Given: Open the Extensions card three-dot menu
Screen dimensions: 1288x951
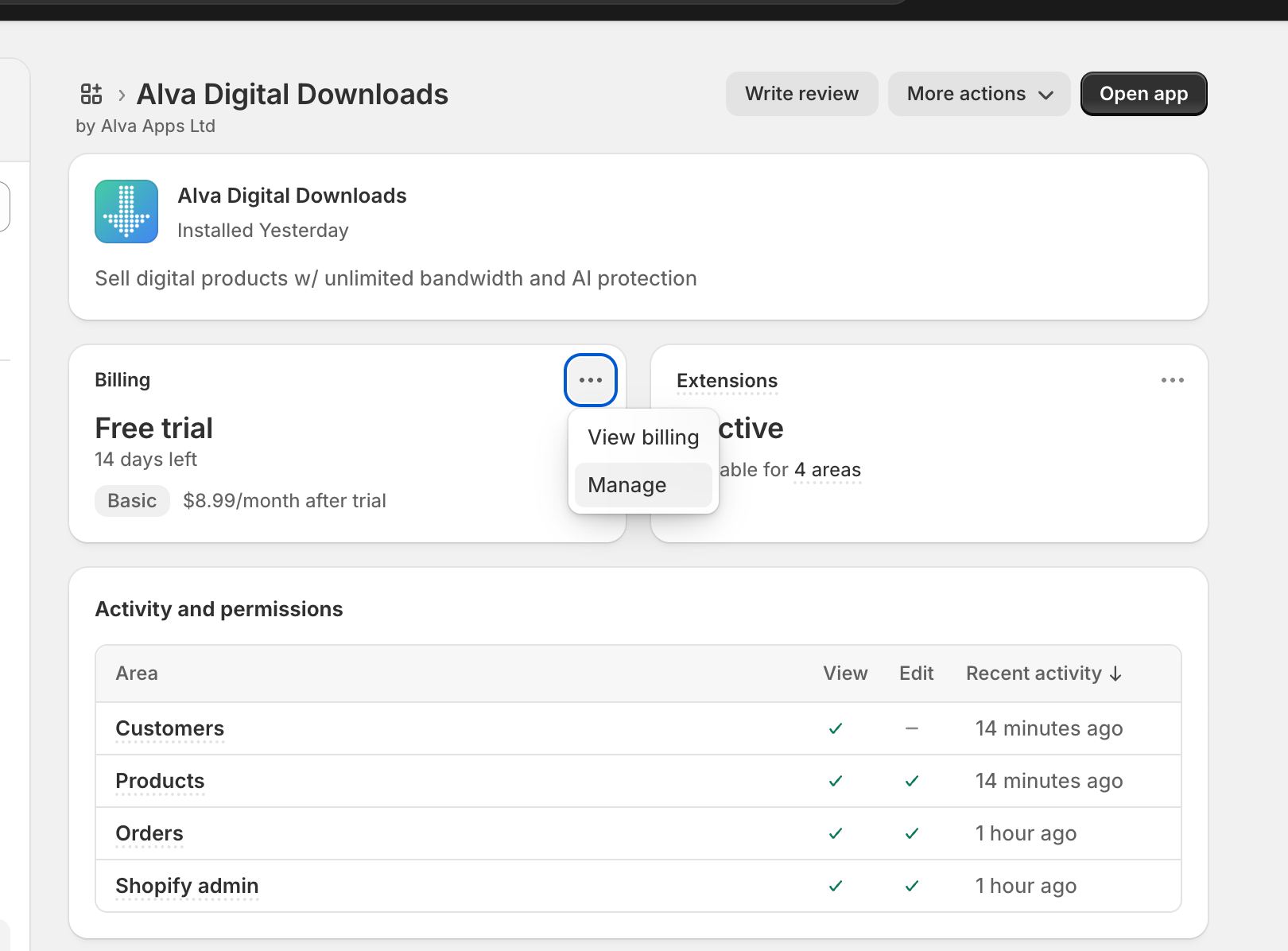Looking at the screenshot, I should (1172, 380).
